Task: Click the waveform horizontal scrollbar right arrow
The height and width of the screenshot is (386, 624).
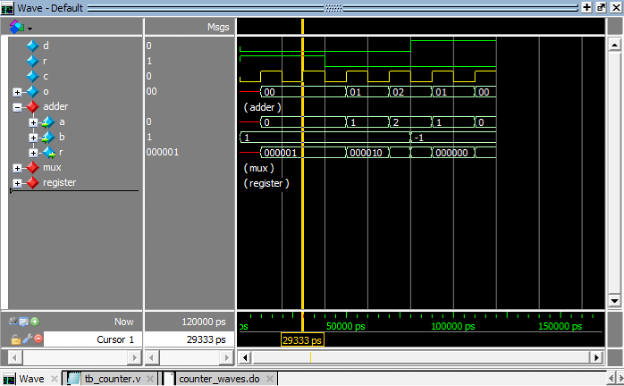Action: (596, 357)
